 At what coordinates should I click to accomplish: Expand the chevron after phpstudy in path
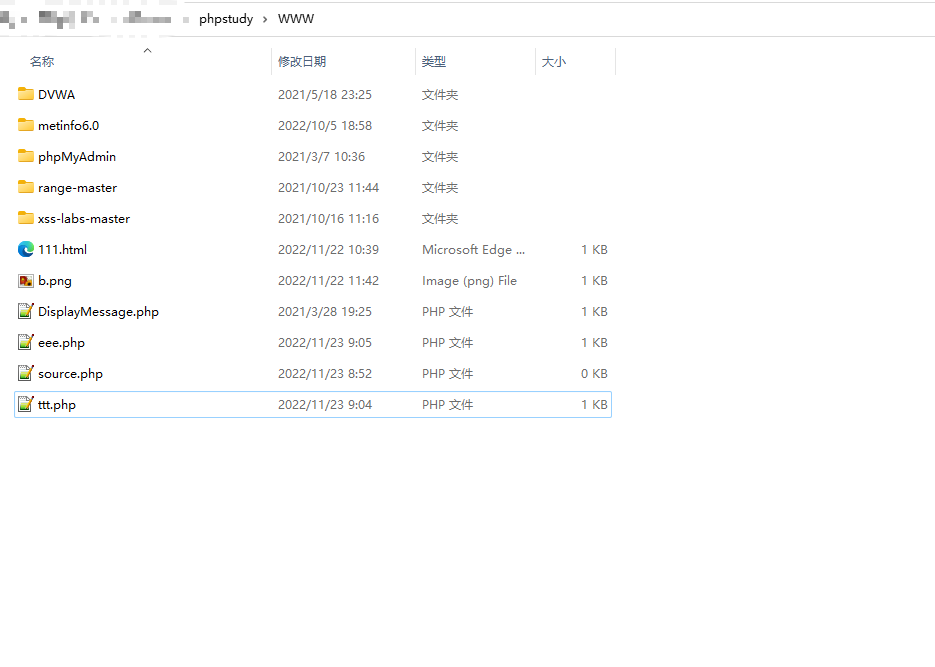(x=265, y=19)
